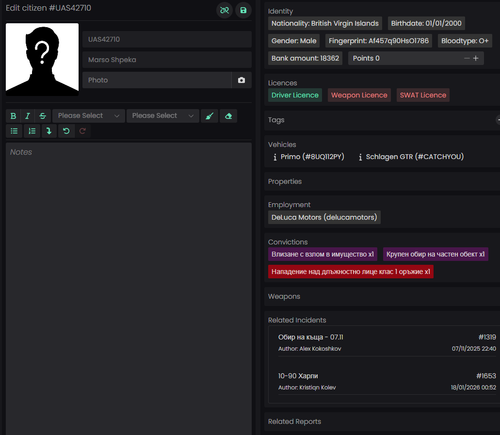Toggle strikethrough formatting
500x435 pixels.
point(43,116)
